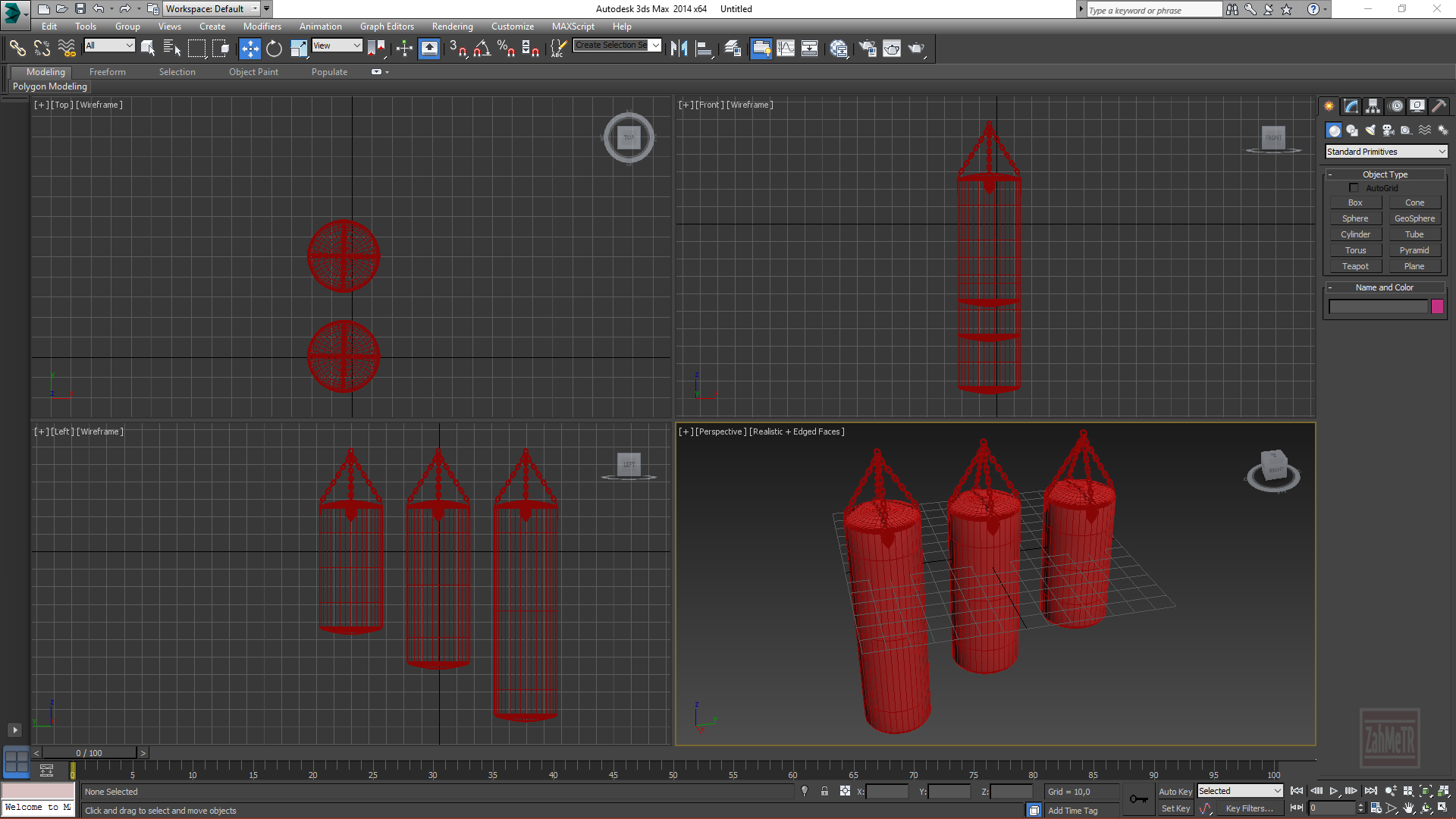1456x819 pixels.
Task: Open the View reference coordinate dropdown
Action: tap(337, 45)
